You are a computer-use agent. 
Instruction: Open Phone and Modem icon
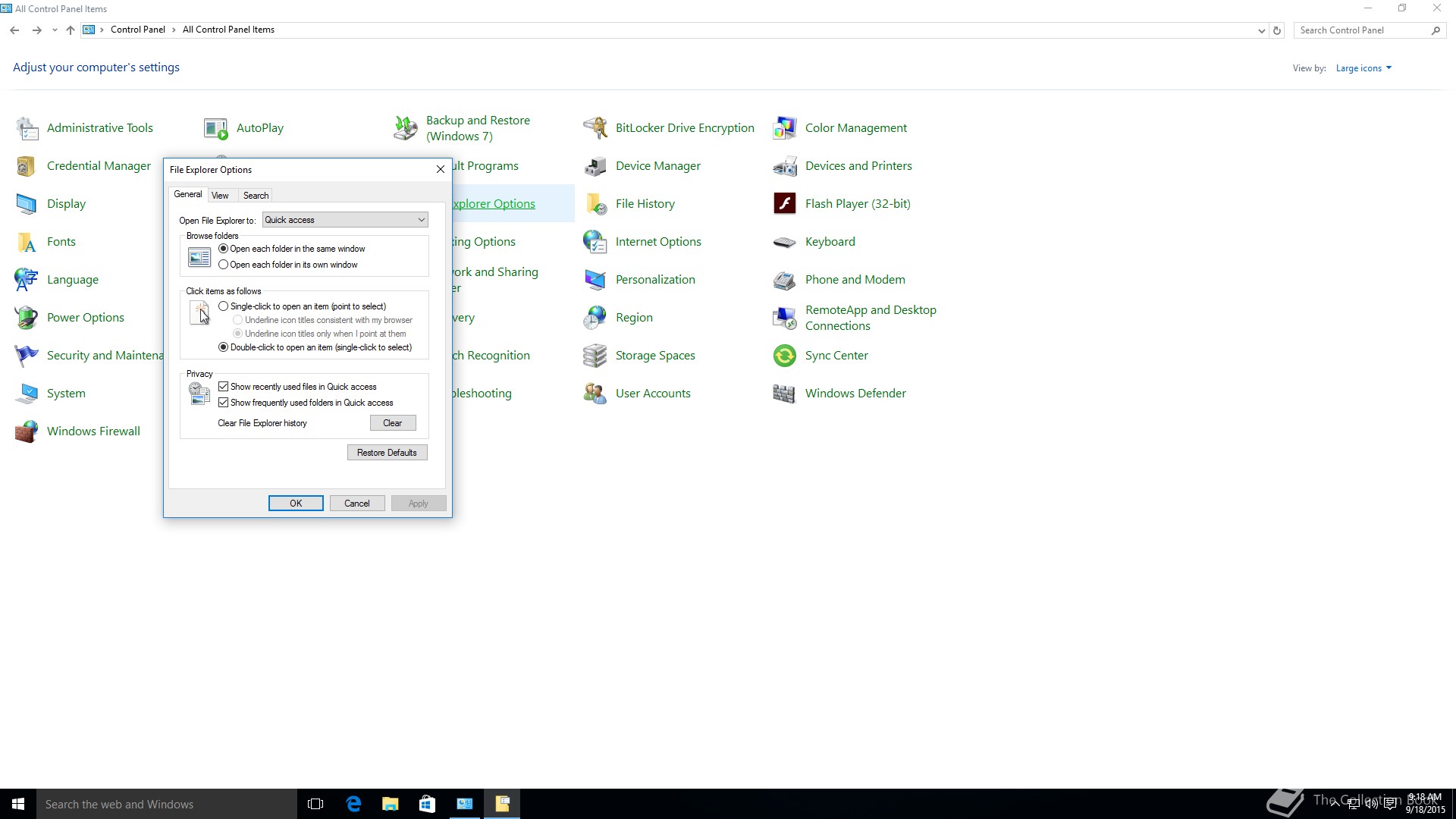(785, 280)
